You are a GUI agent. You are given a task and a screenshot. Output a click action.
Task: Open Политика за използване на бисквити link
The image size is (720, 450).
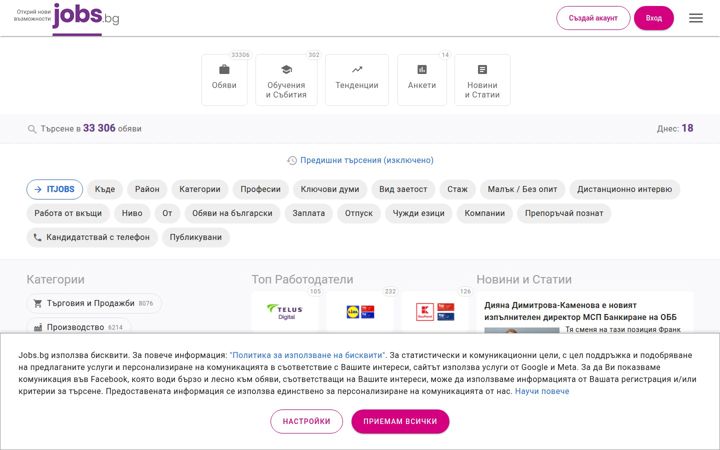point(308,355)
